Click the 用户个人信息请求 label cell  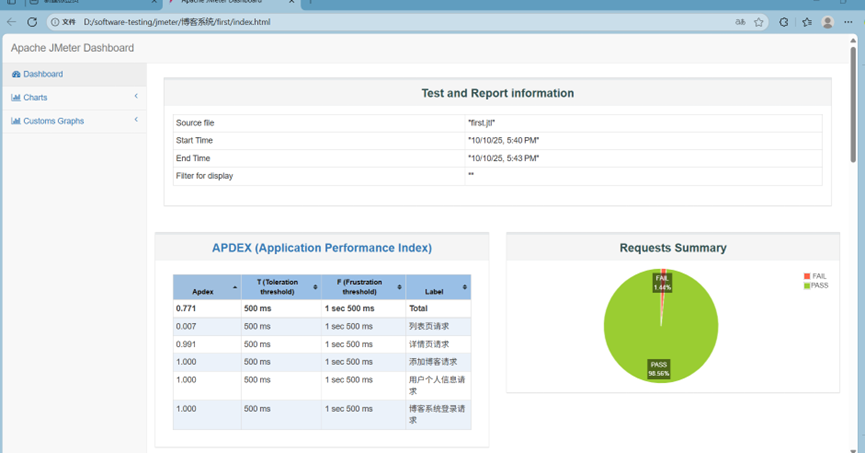(438, 385)
